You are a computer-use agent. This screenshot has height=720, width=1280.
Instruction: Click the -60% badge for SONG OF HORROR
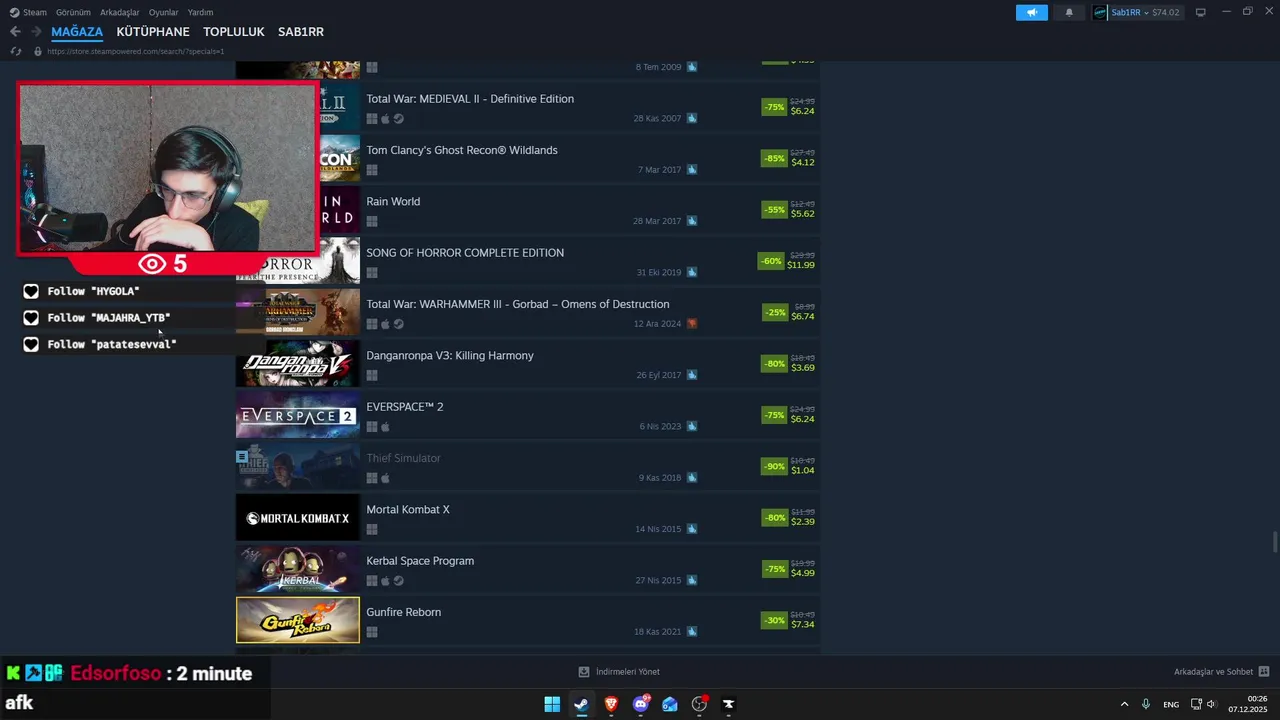point(771,261)
